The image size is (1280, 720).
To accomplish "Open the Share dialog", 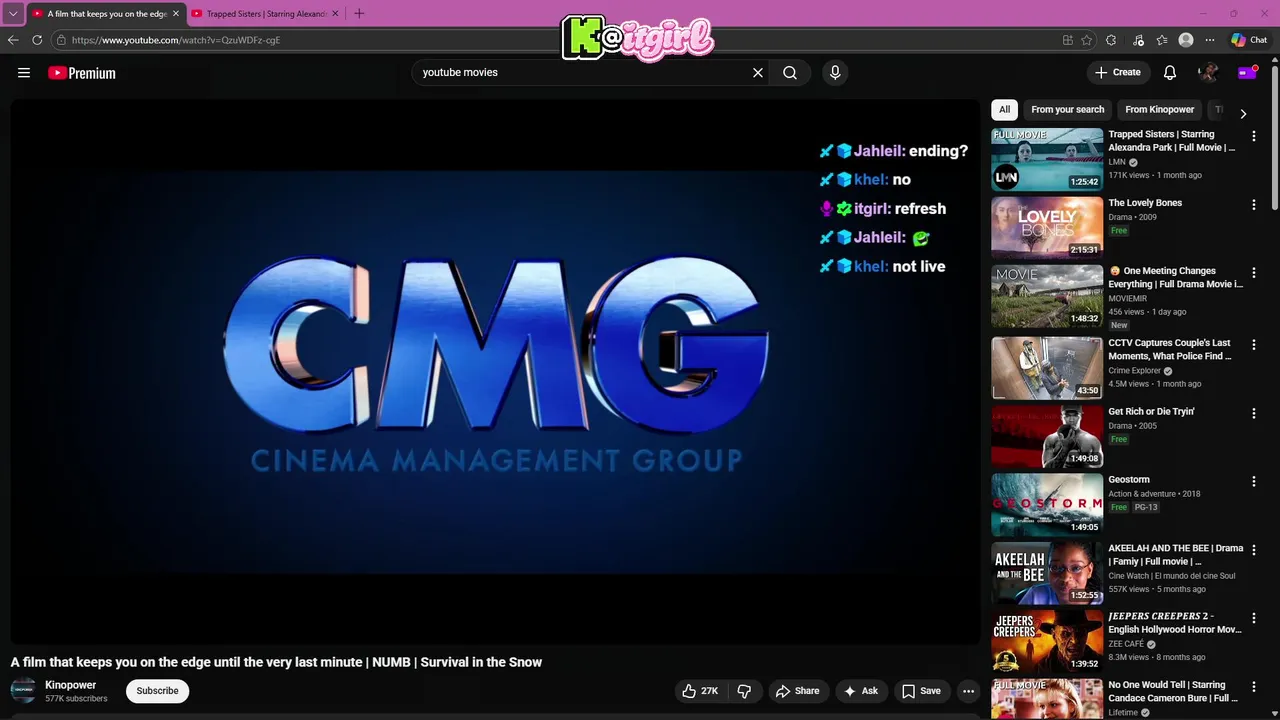I will pyautogui.click(x=797, y=691).
